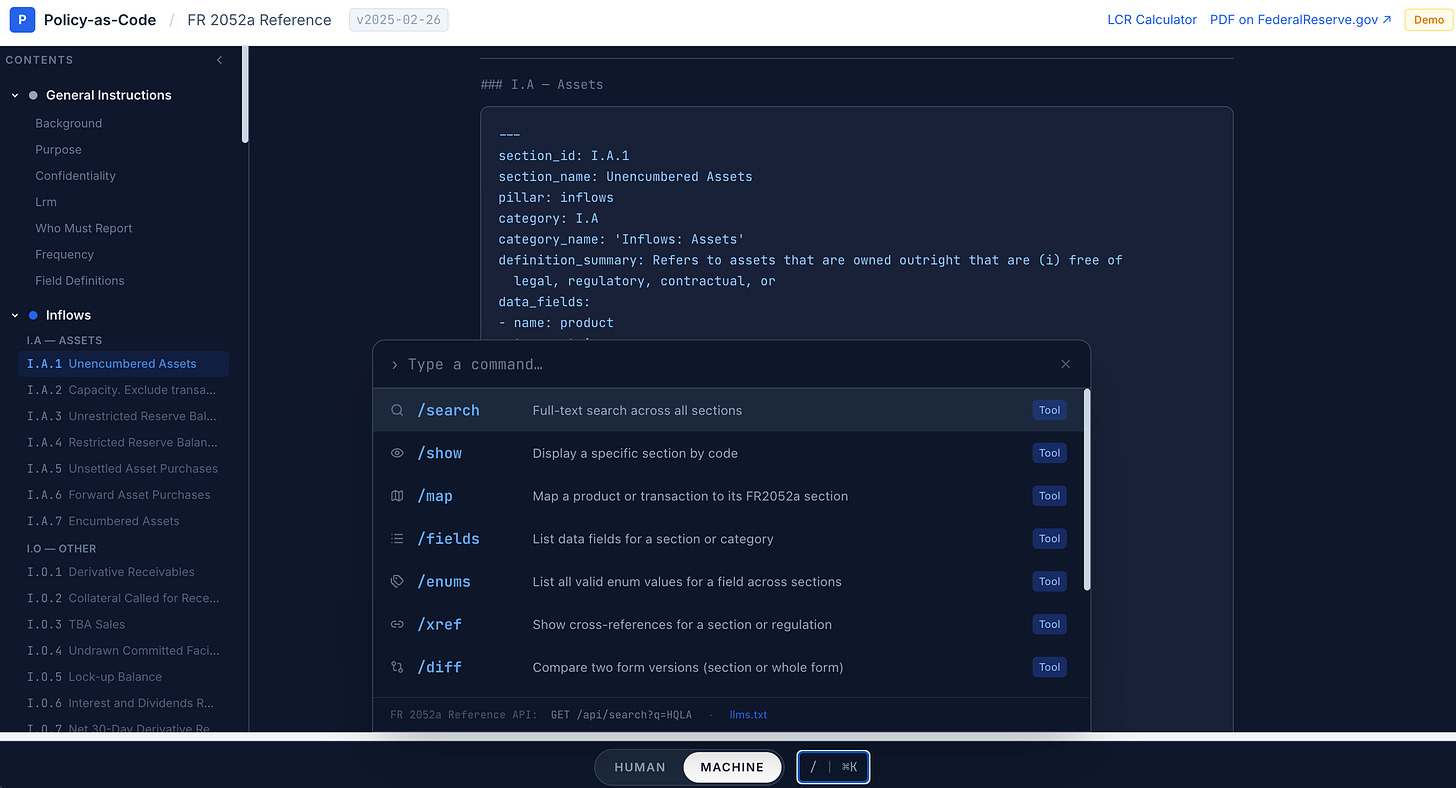Open the Frequency section
Image resolution: width=1456 pixels, height=788 pixels.
point(65,254)
